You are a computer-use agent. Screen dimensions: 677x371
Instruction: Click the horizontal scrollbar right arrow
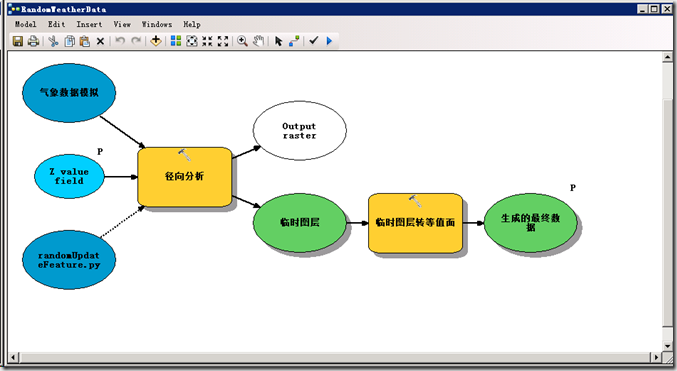pos(656,357)
